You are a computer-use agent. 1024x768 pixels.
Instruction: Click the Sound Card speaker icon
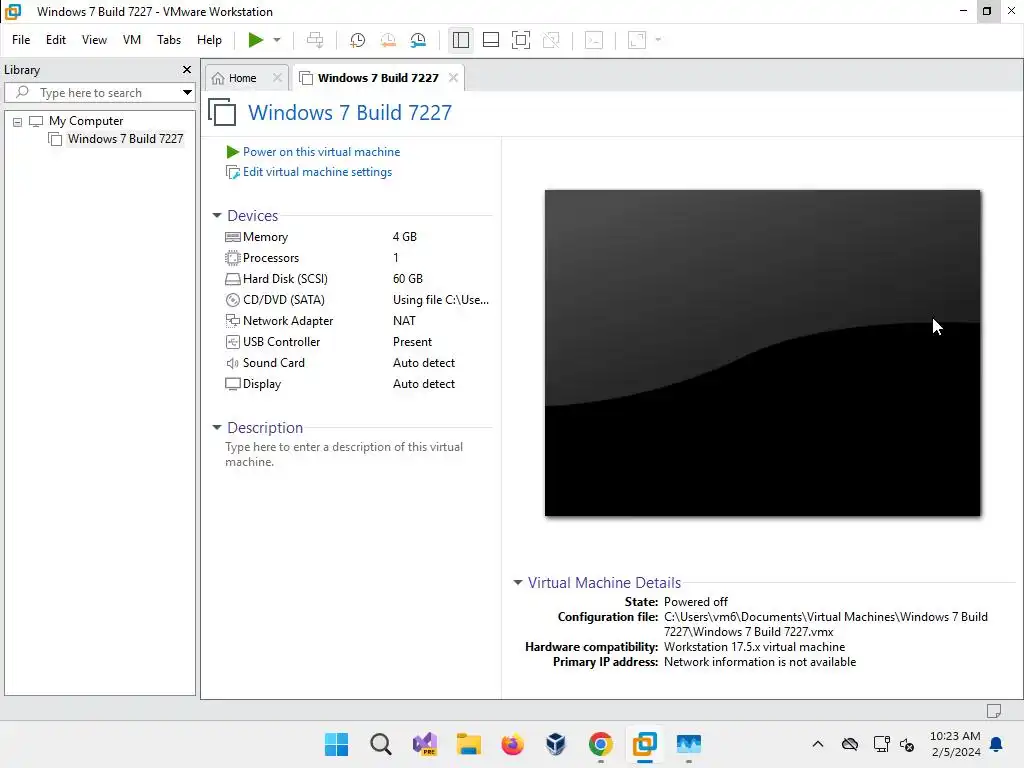tap(232, 363)
